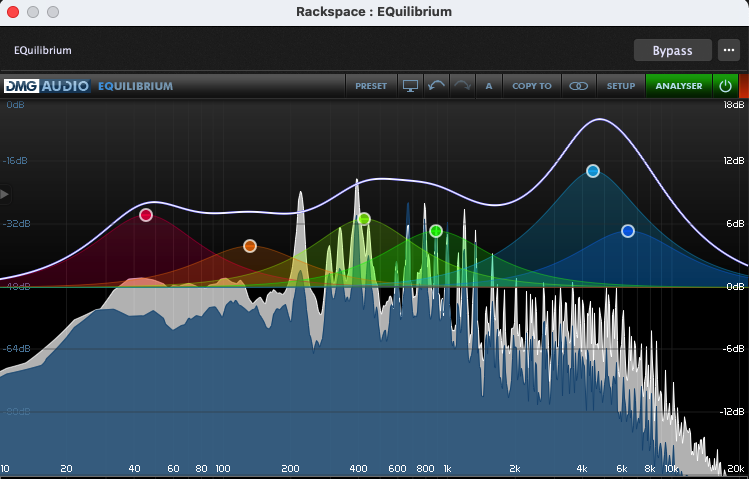Toggle the ANALYSER display
749x479 pixels.
[x=679, y=86]
